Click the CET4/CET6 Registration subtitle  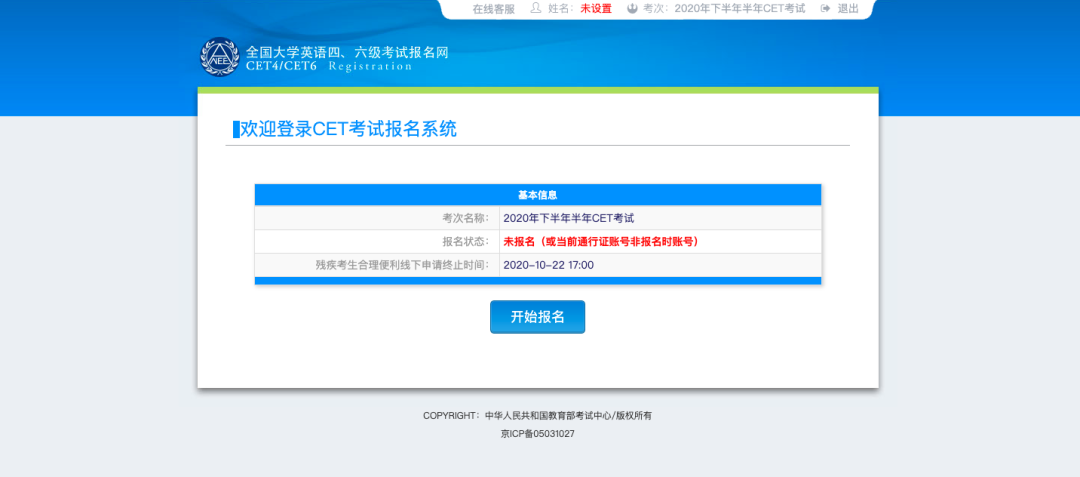[329, 67]
